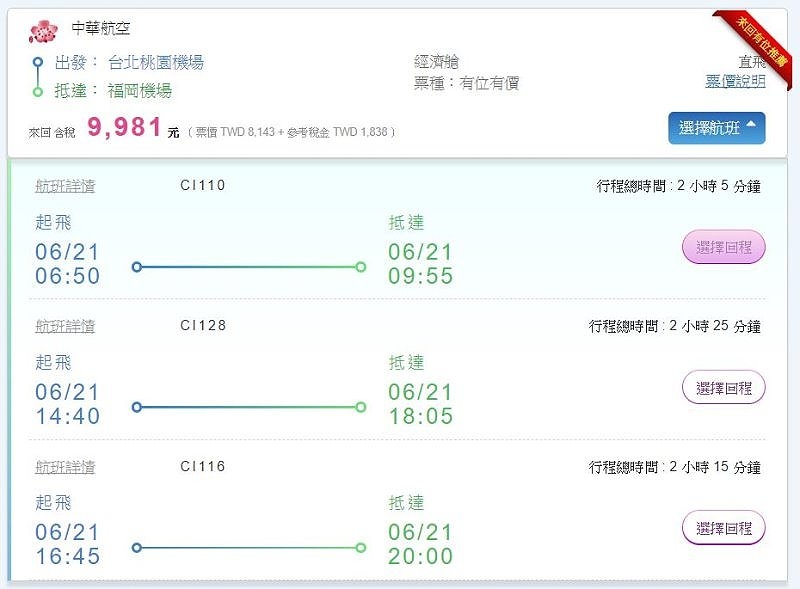Screen dimensions: 800x589
Task: Open 航班詳情 for flight CI116
Action: (x=65, y=467)
